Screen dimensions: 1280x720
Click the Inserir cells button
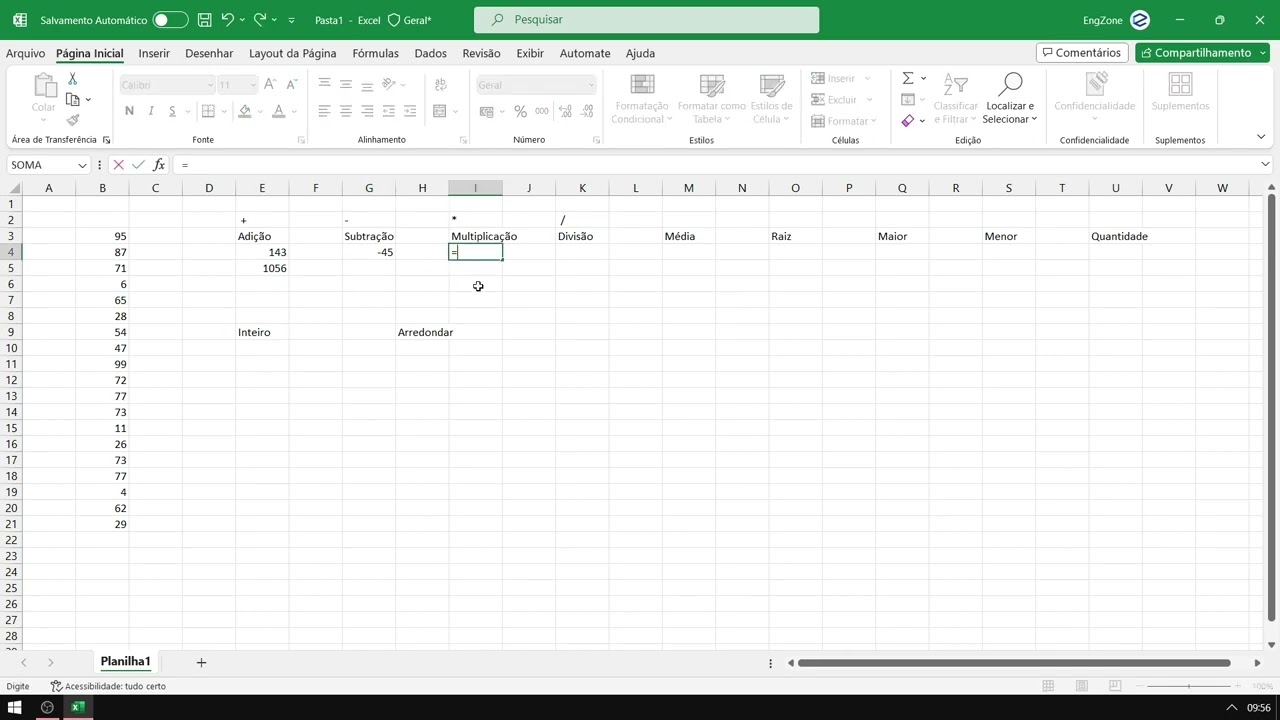click(x=840, y=78)
